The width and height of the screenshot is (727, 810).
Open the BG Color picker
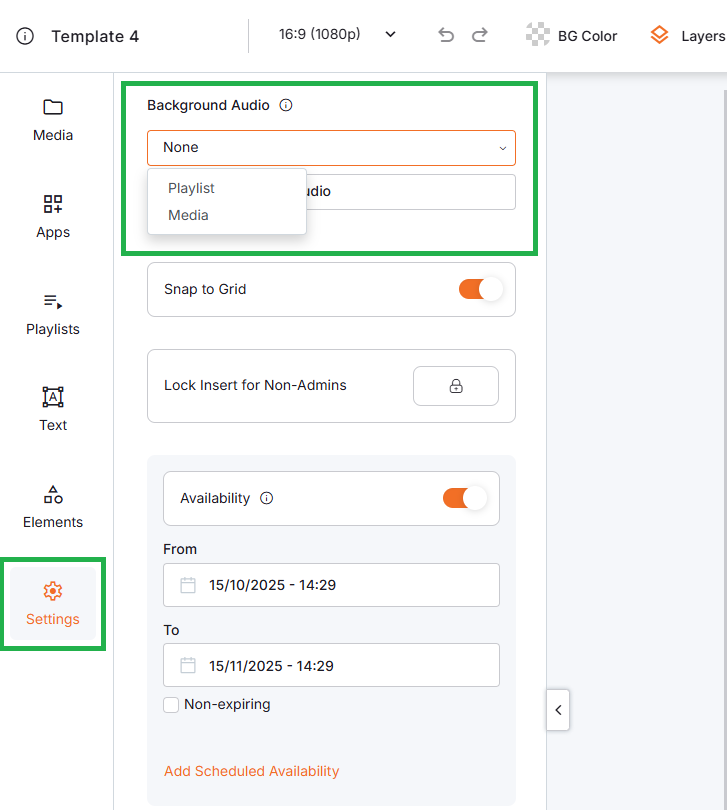(572, 36)
